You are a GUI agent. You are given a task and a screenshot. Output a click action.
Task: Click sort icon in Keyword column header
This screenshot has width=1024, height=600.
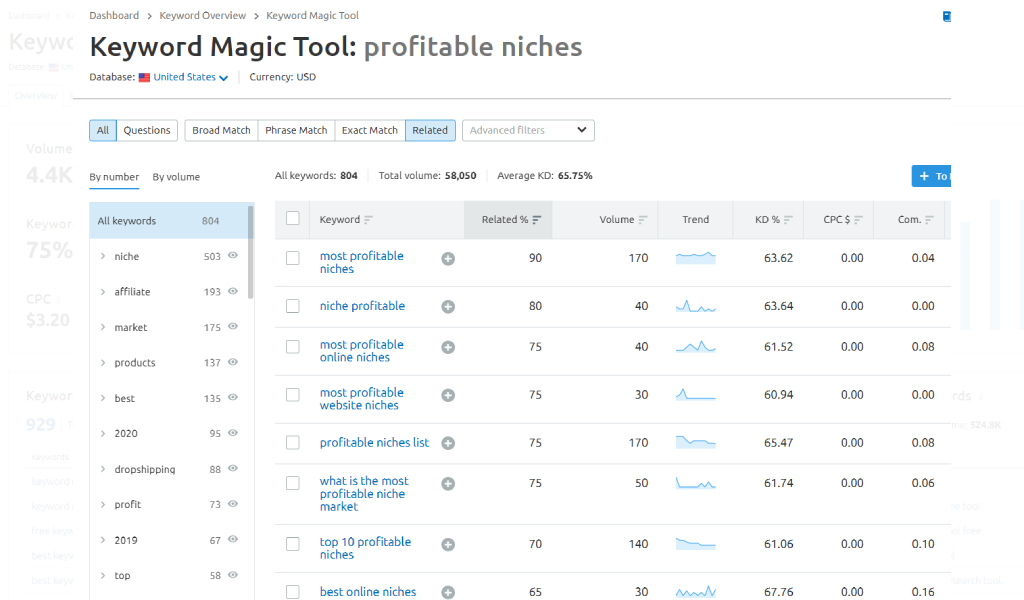point(369,220)
